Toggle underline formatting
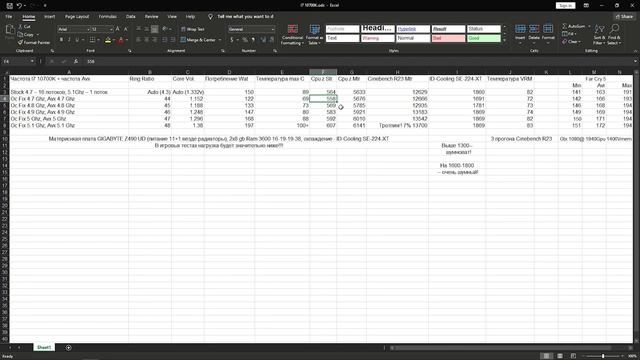640x360 pixels. click(77, 40)
